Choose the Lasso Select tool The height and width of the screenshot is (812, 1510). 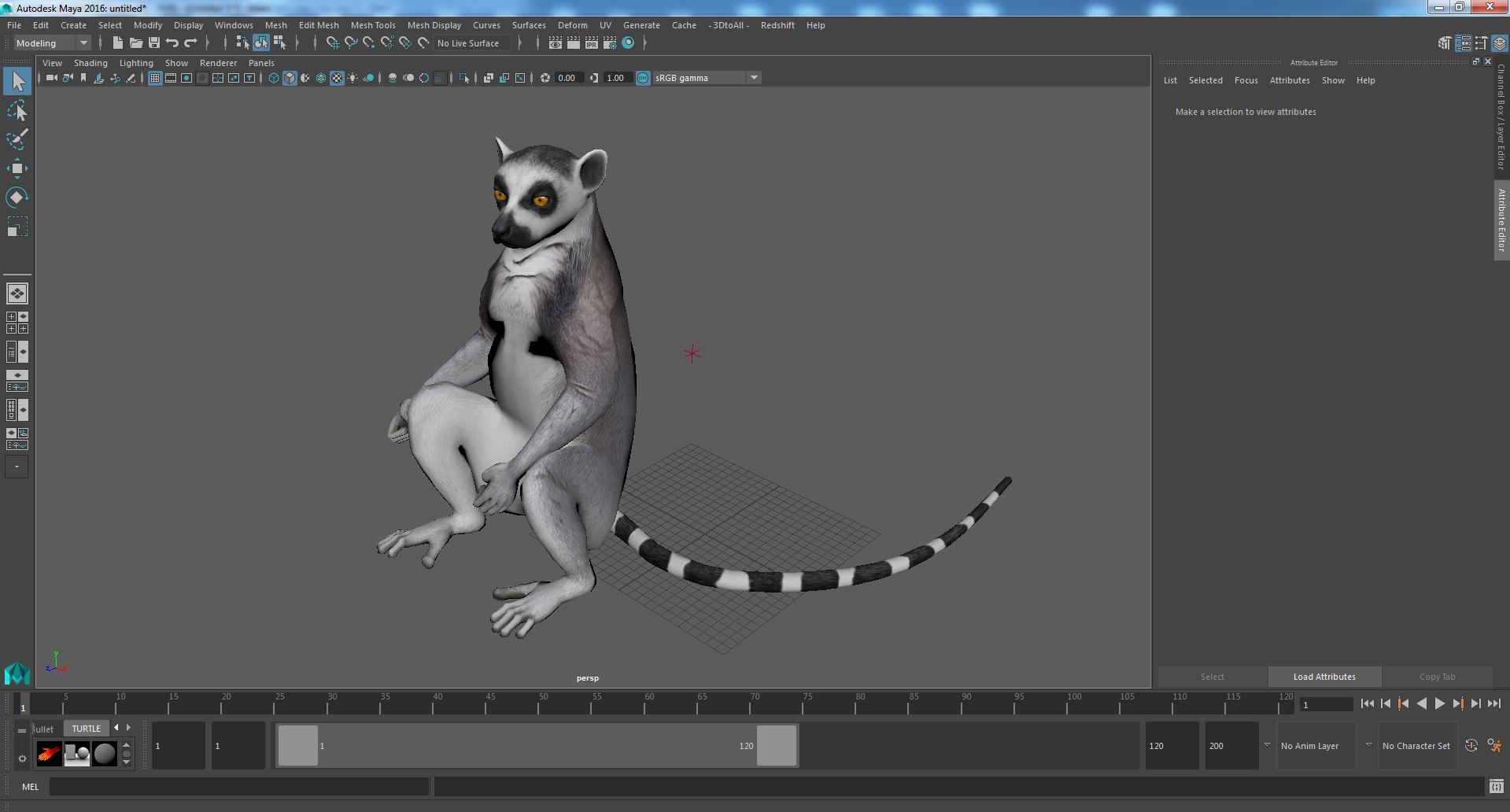[17, 111]
